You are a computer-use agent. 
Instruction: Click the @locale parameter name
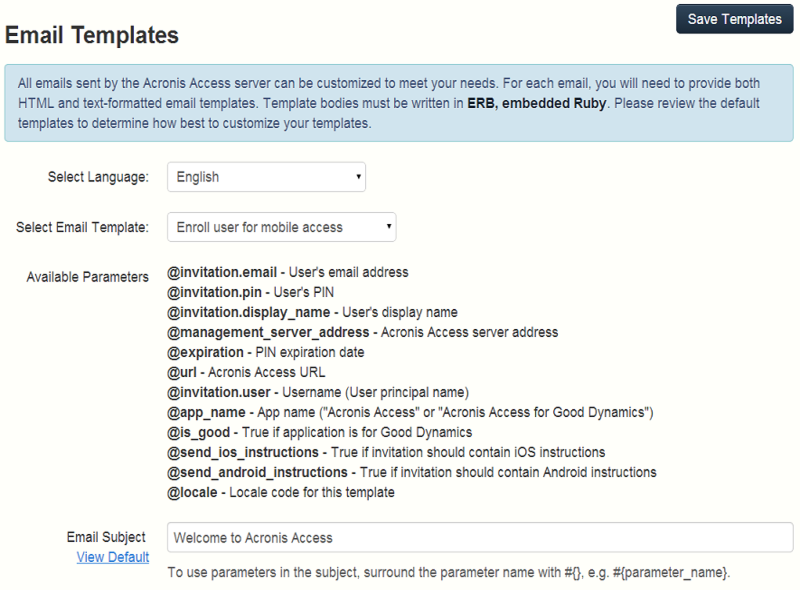(193, 492)
